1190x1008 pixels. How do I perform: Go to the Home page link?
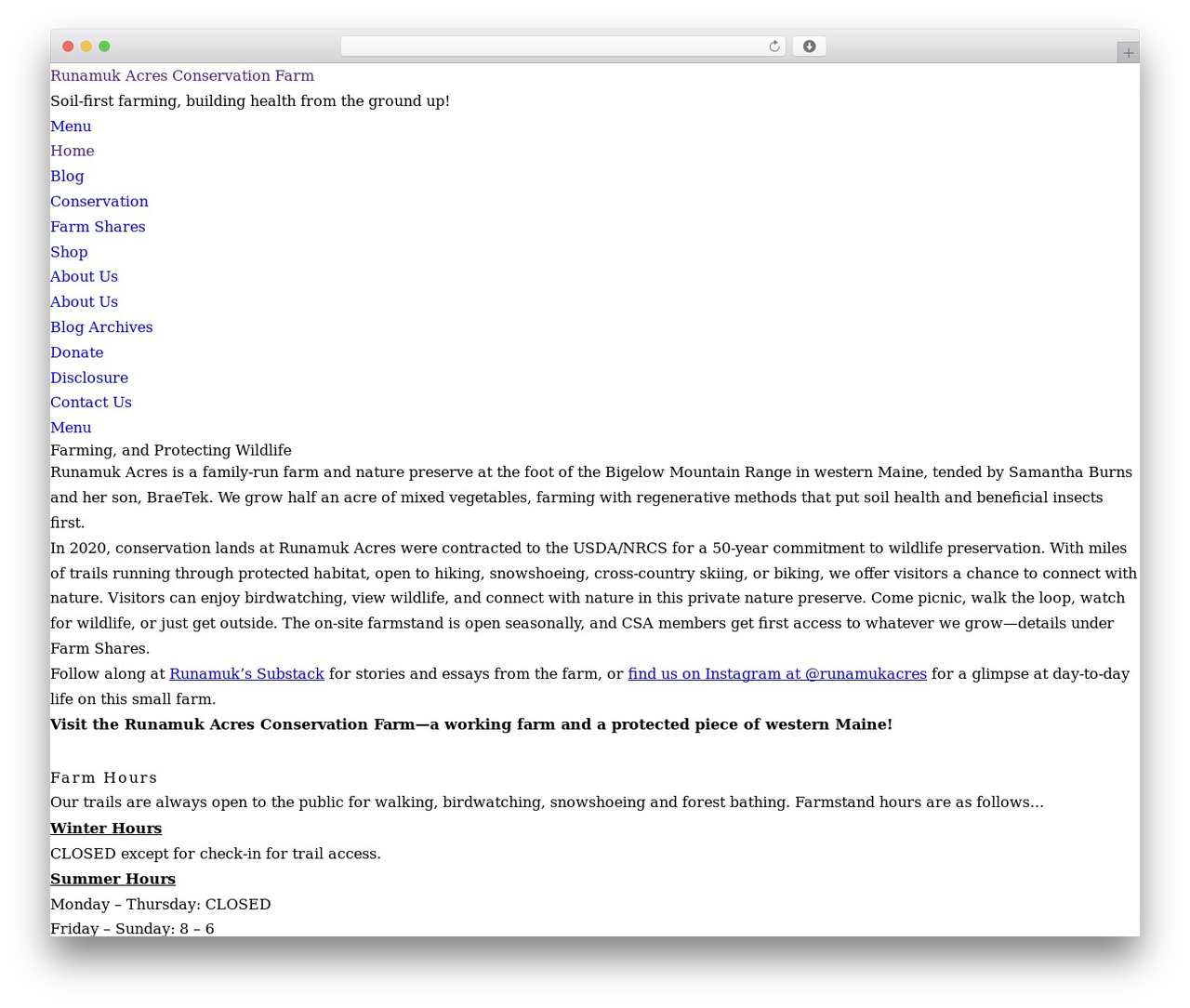(x=73, y=152)
